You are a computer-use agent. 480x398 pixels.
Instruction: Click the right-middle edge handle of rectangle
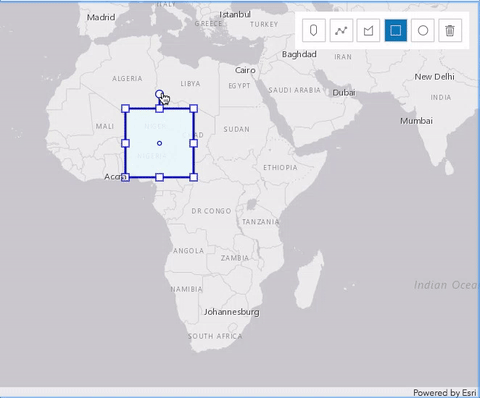(x=194, y=143)
